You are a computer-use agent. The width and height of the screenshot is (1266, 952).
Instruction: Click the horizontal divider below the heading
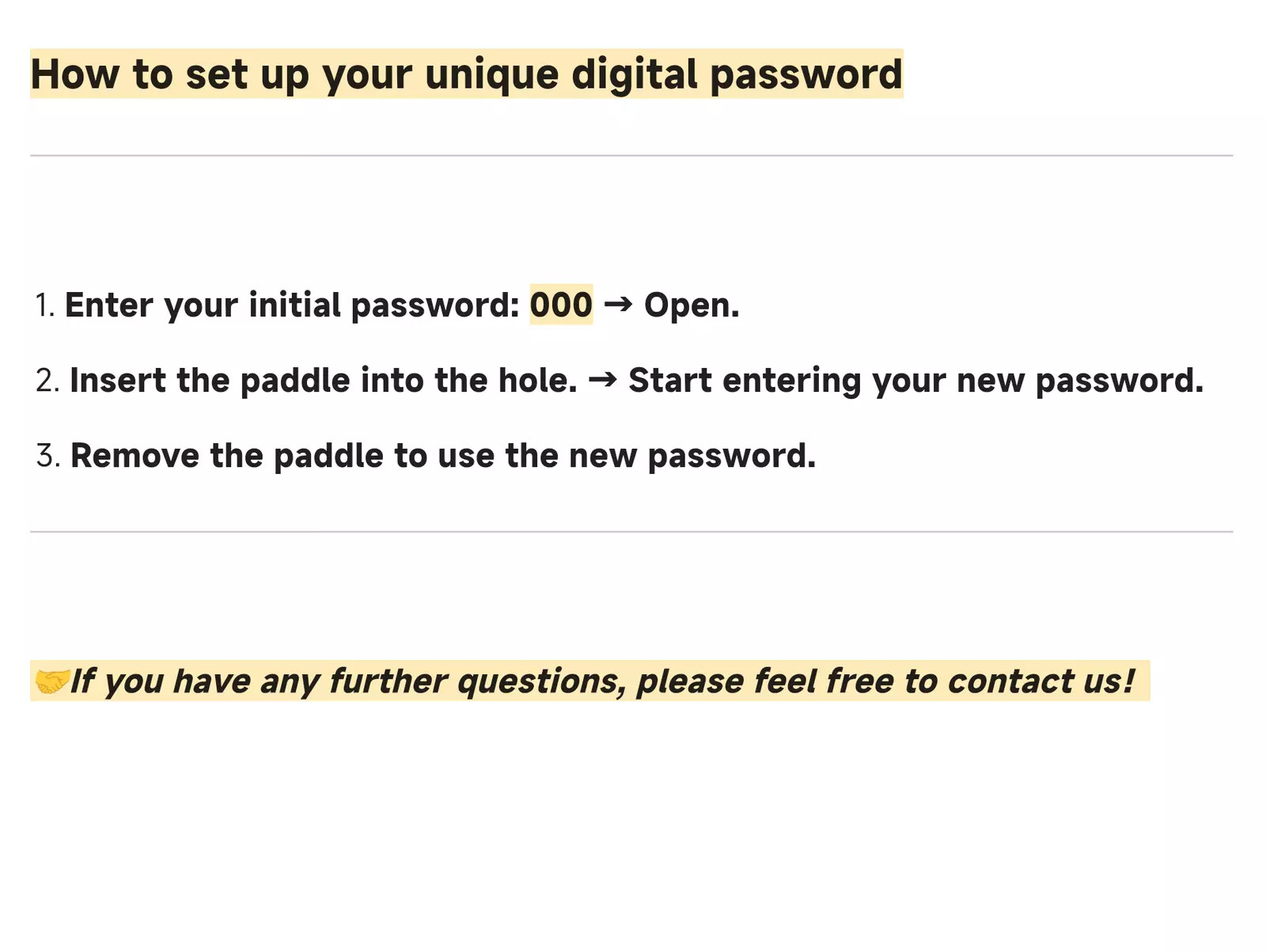click(x=631, y=156)
